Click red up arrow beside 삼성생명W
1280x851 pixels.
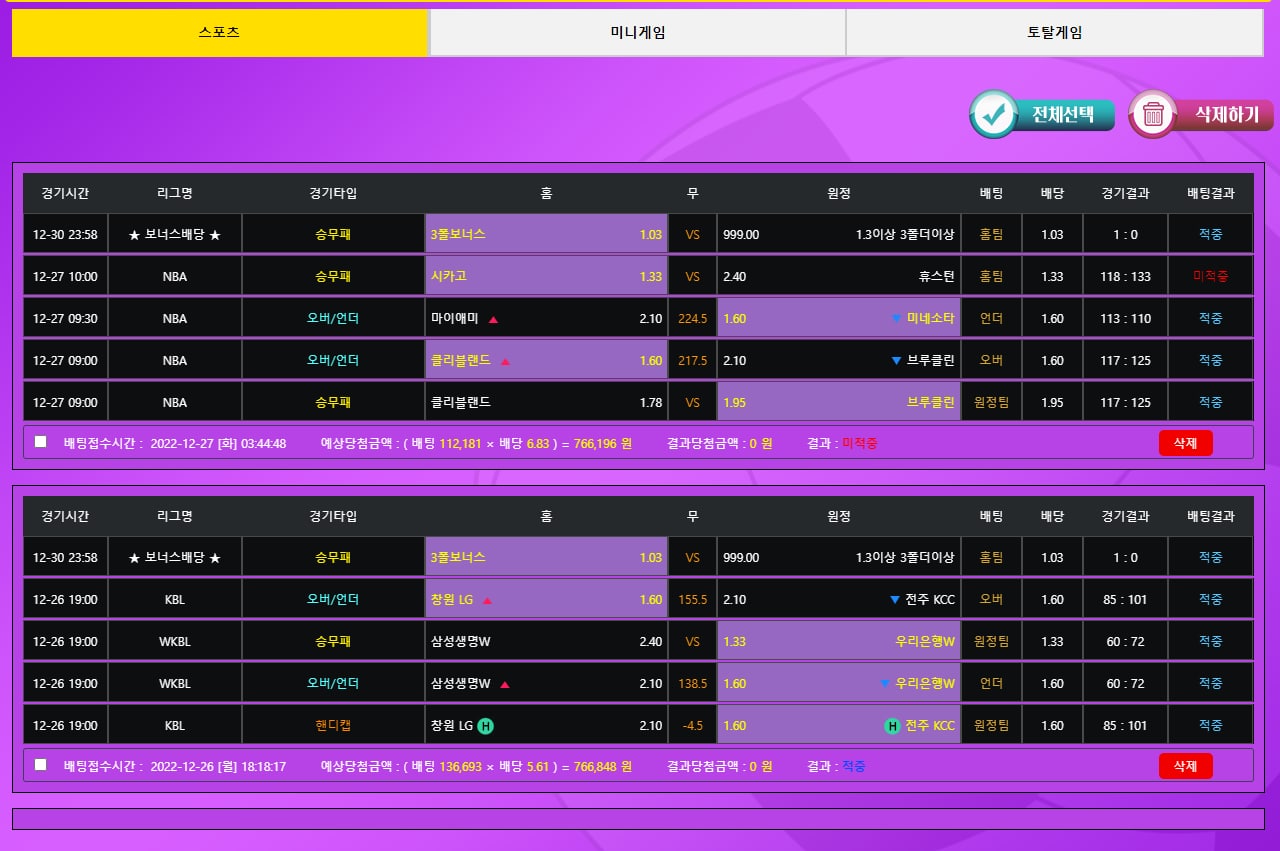pyautogui.click(x=505, y=685)
